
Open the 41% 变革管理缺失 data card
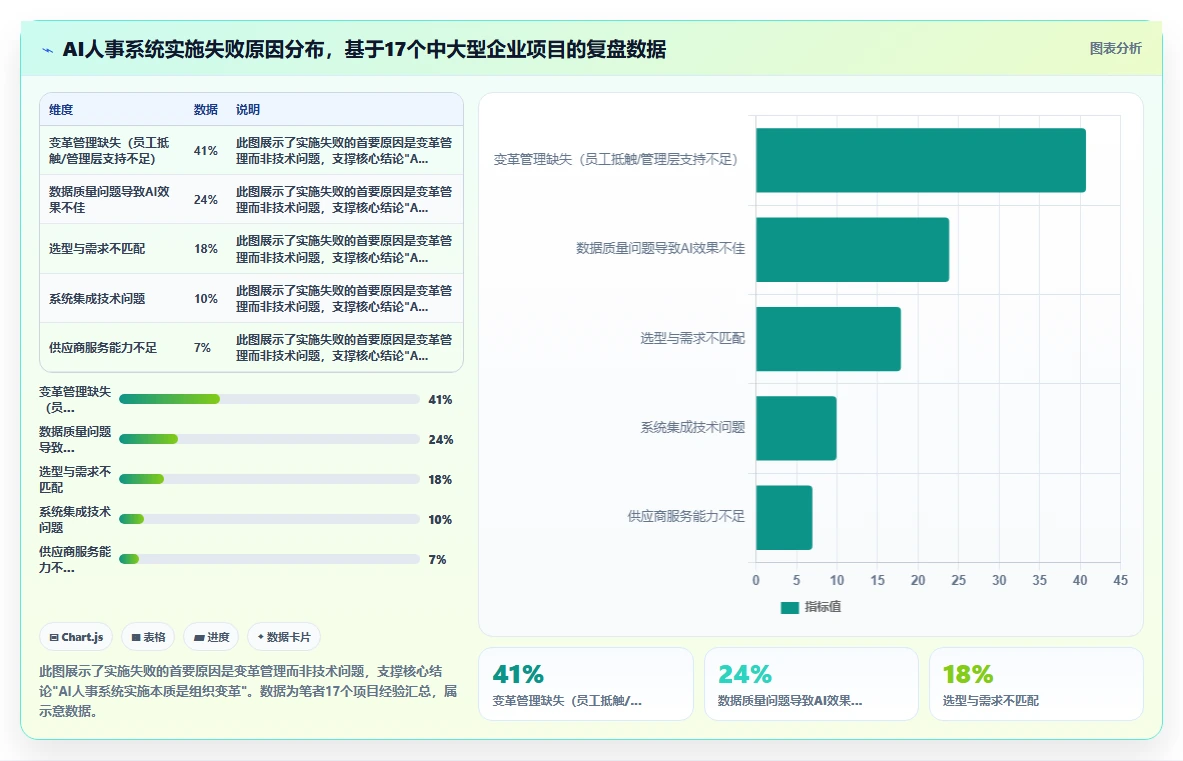(x=585, y=684)
